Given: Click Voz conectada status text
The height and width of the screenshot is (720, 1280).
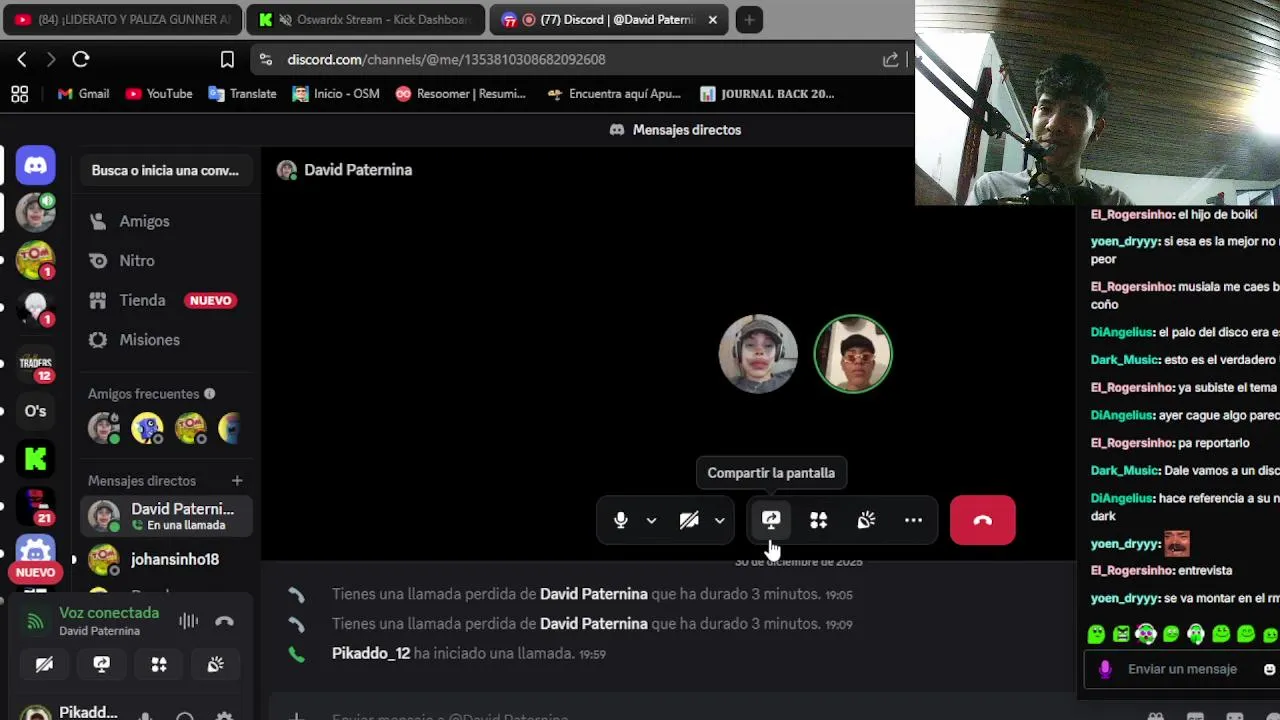Looking at the screenshot, I should click(109, 613).
